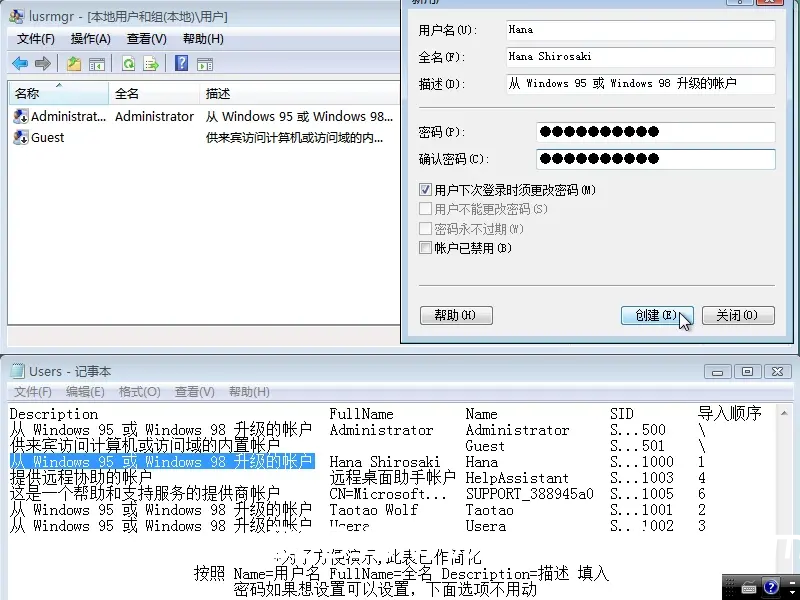Screen dimensions: 800x600
Task: Click the 描述 description field
Action: coord(640,84)
